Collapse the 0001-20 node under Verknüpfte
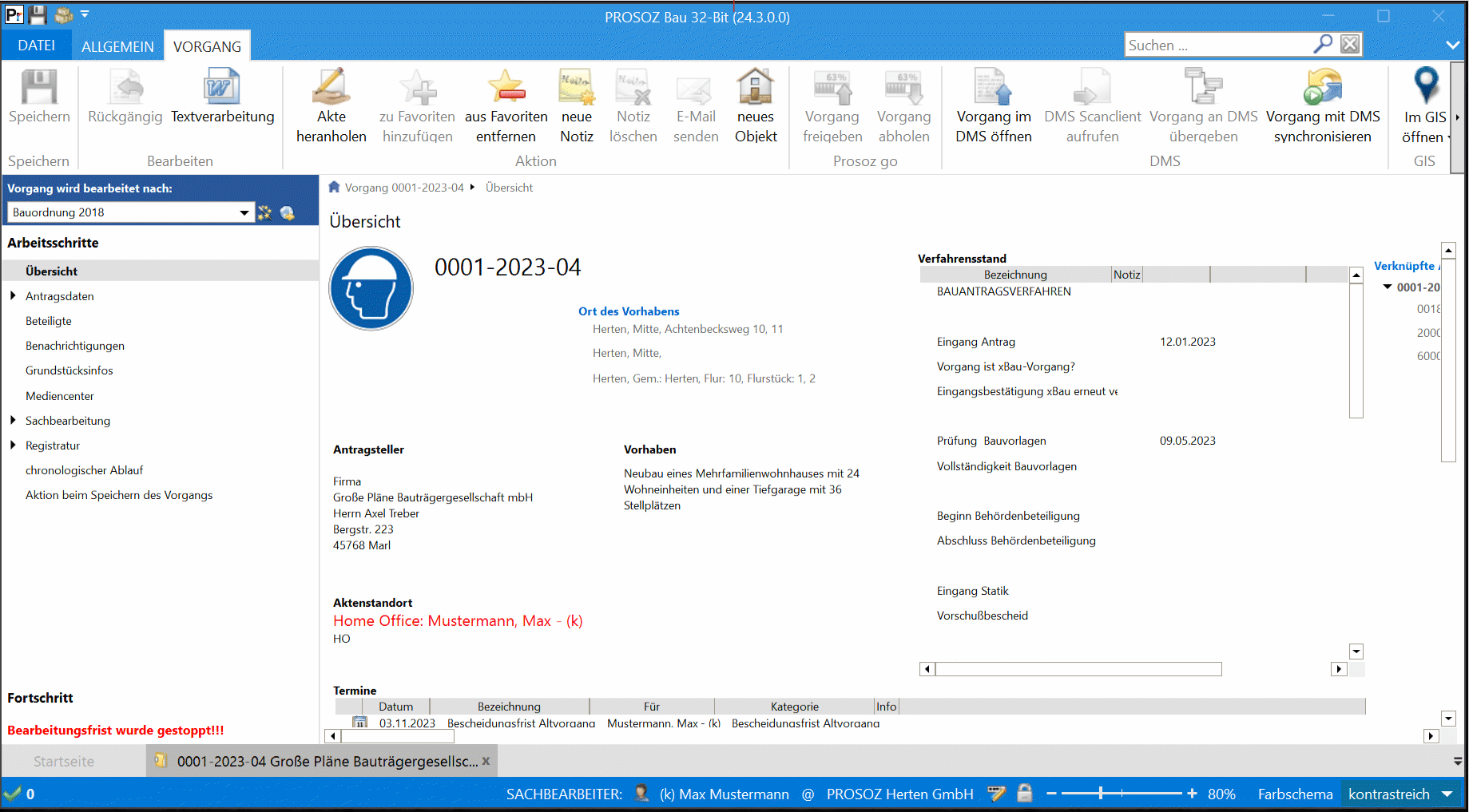Screen dimensions: 1469x812 (1388, 287)
